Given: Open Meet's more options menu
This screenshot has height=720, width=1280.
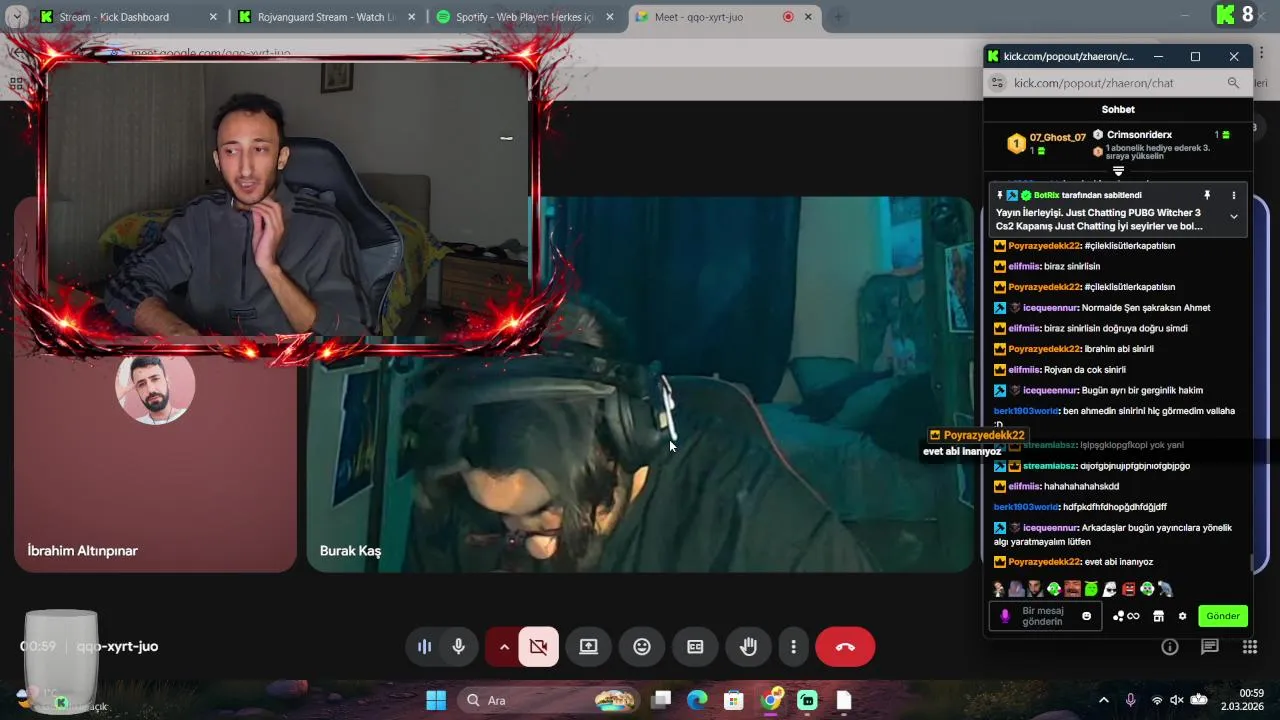Looking at the screenshot, I should (x=793, y=647).
